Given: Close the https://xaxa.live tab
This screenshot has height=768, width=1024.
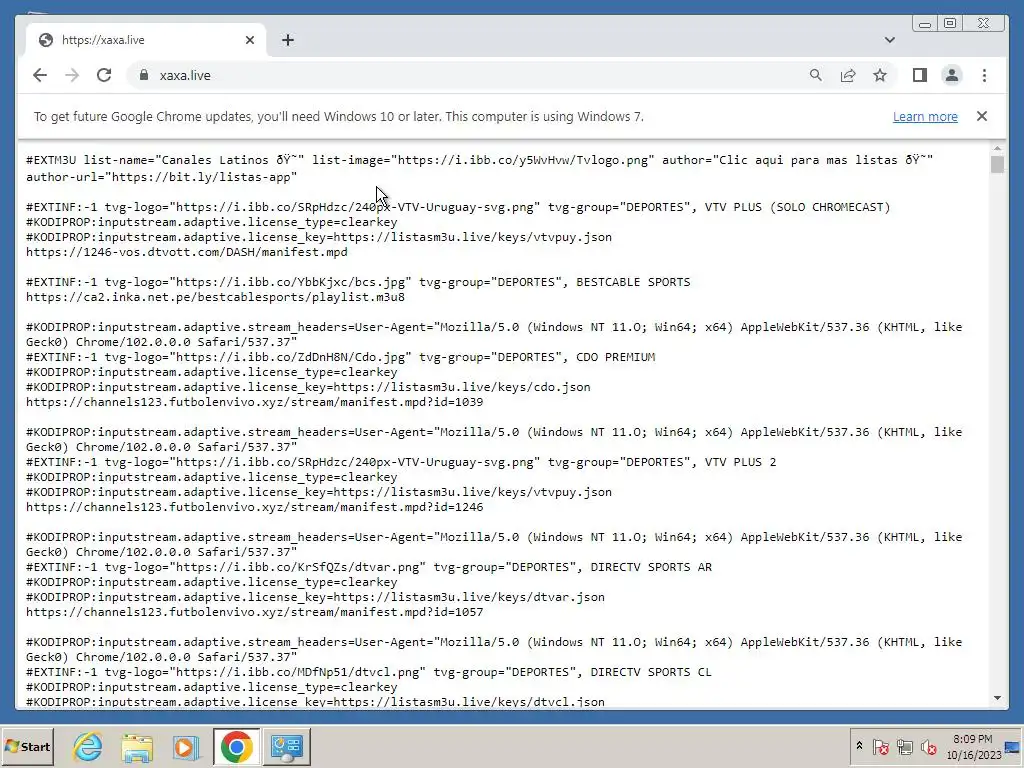Looking at the screenshot, I should (x=249, y=40).
